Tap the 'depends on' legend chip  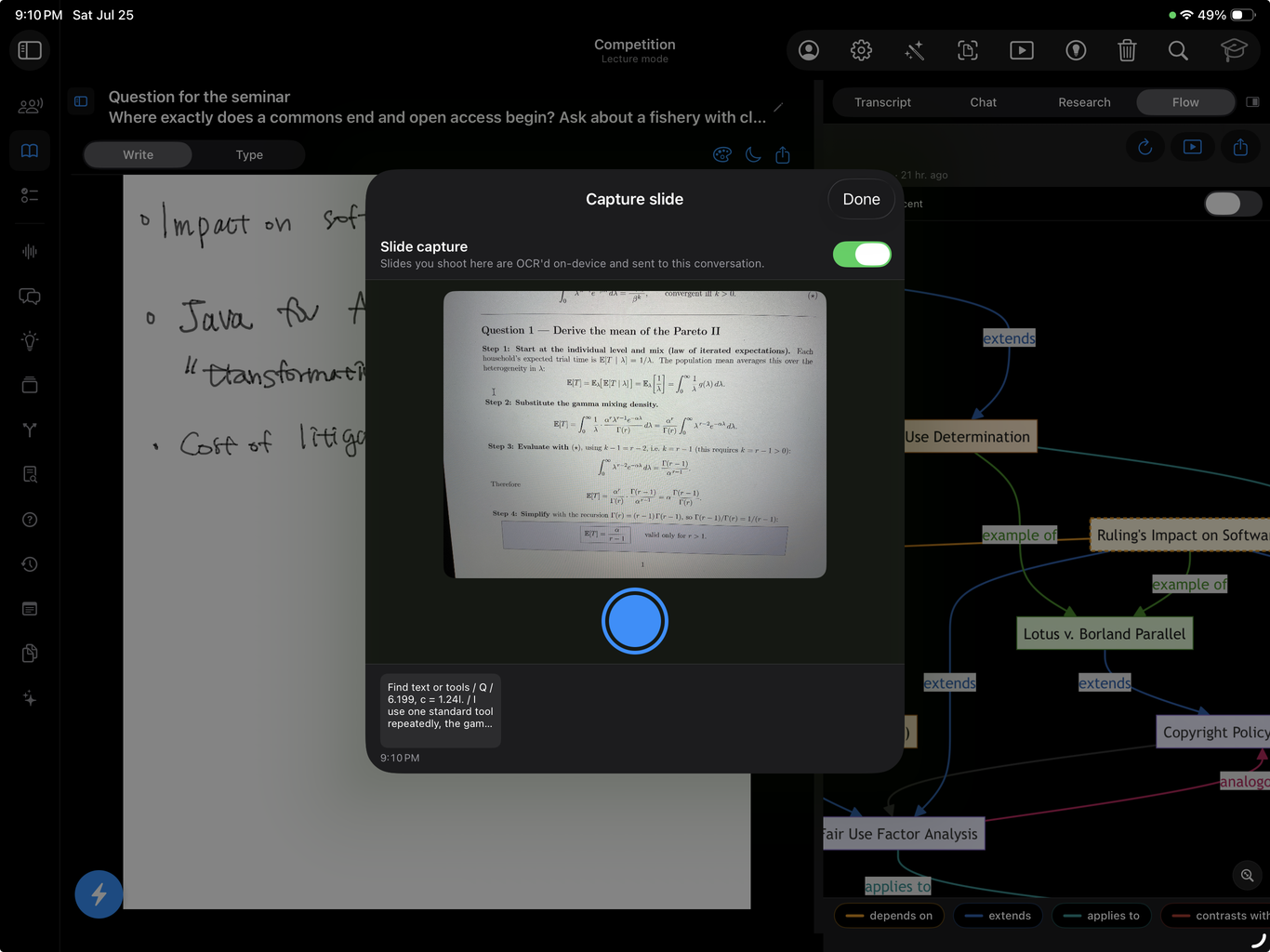pos(890,916)
